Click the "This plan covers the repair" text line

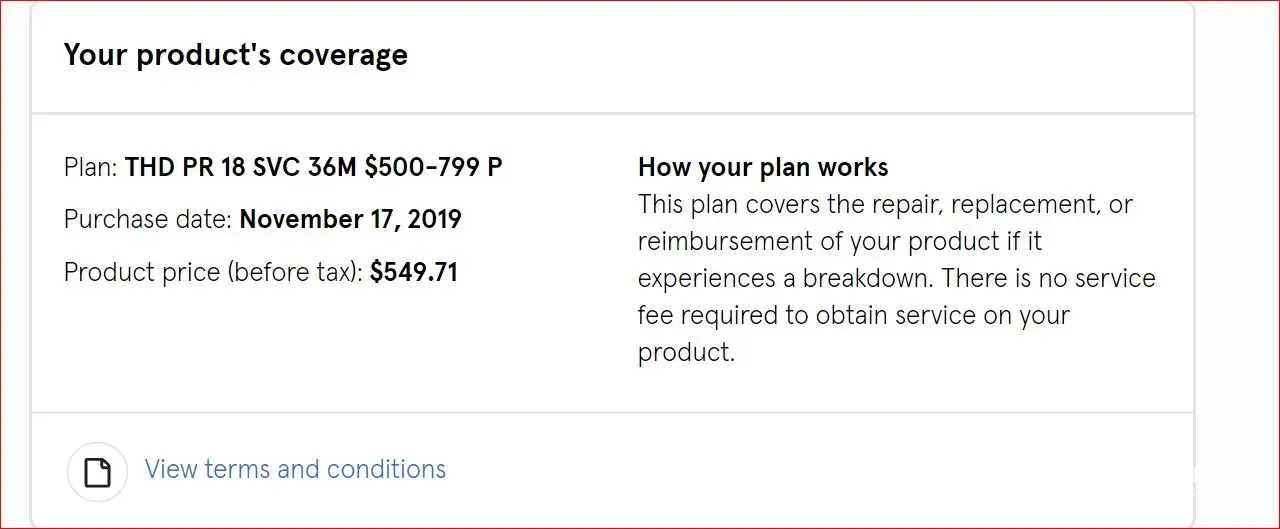(x=885, y=204)
